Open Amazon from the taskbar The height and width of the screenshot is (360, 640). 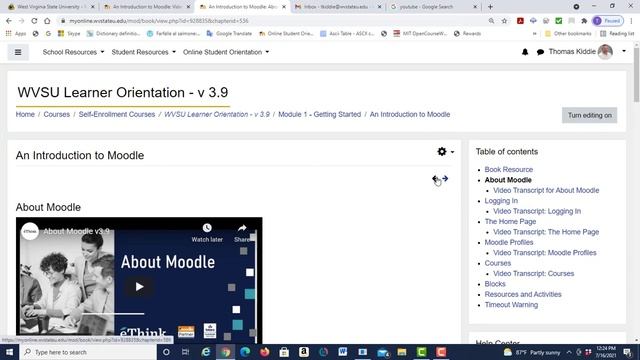pyautogui.click(x=304, y=352)
